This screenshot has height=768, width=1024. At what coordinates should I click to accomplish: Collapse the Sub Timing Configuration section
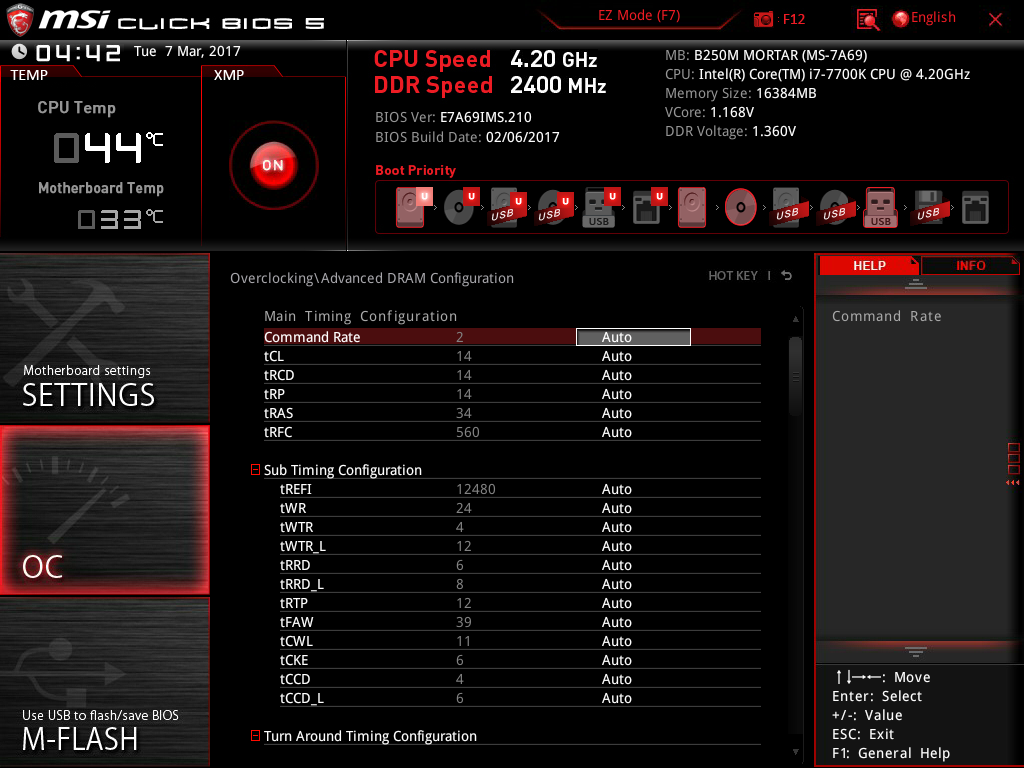(255, 470)
